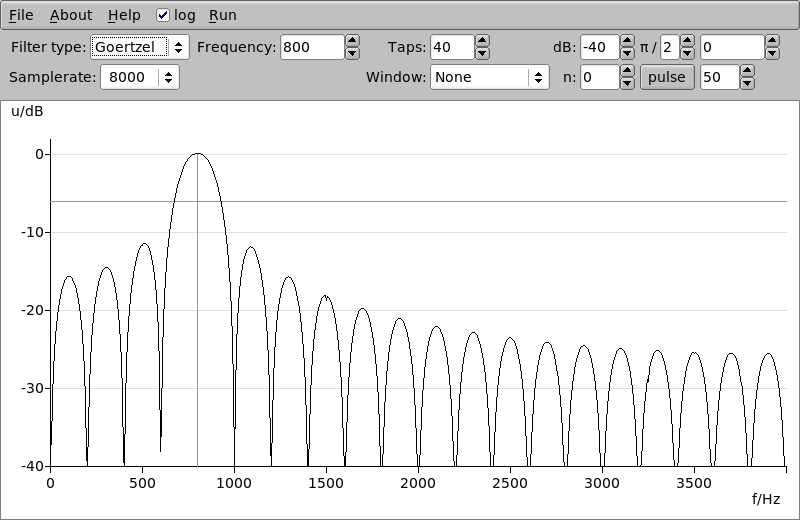
Task: Decrease n with the down arrow
Action: (627, 83)
